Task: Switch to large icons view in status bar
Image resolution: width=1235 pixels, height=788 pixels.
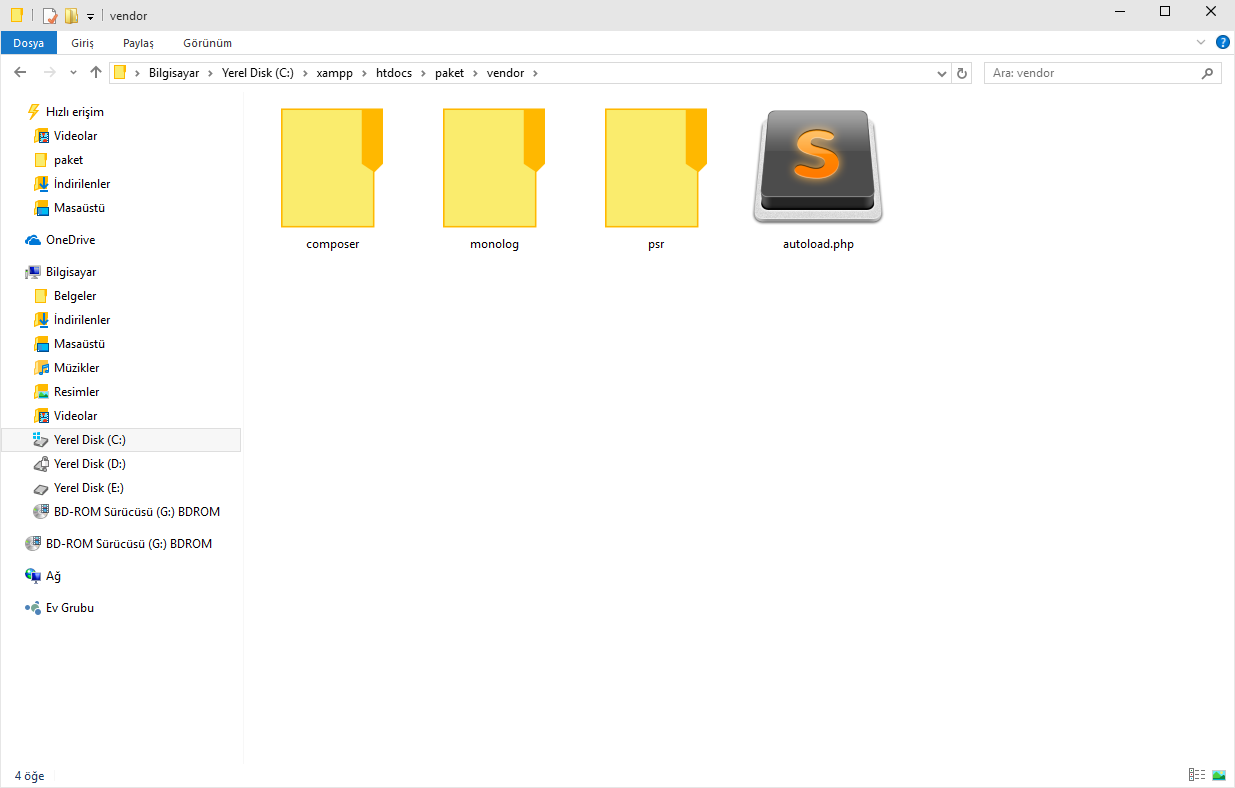Action: pos(1219,775)
